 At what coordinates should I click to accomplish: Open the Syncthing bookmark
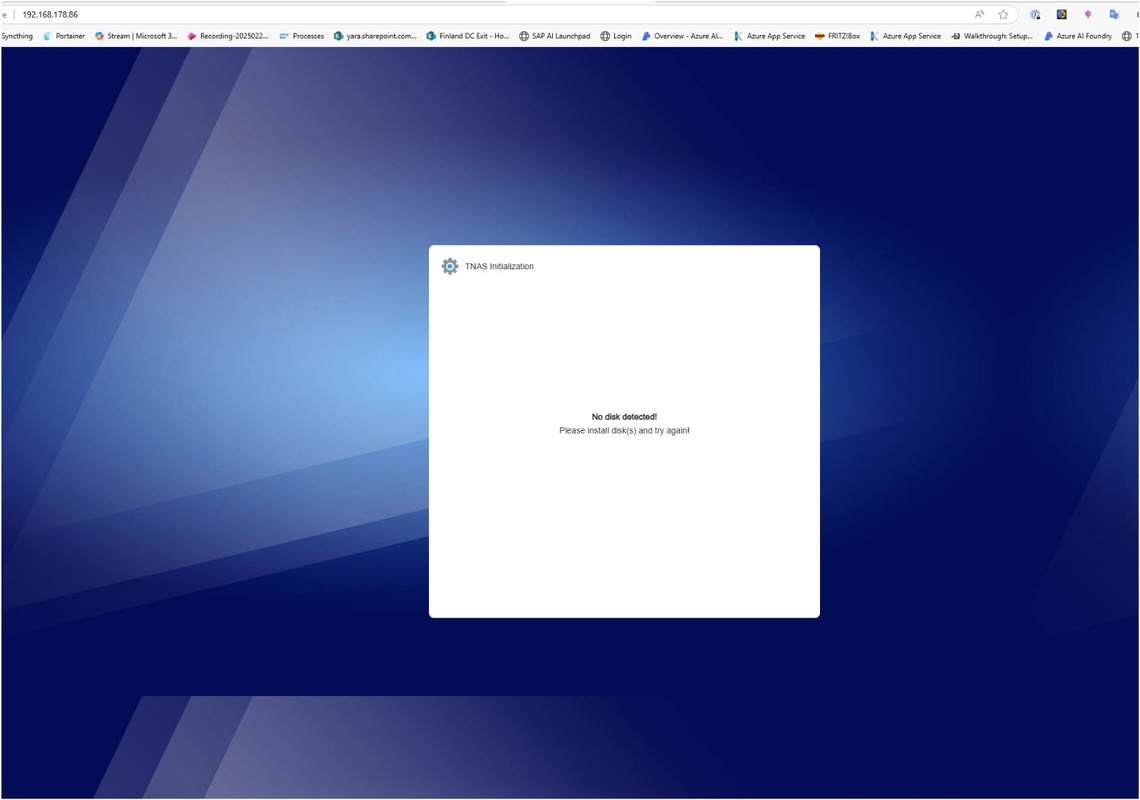pos(17,36)
